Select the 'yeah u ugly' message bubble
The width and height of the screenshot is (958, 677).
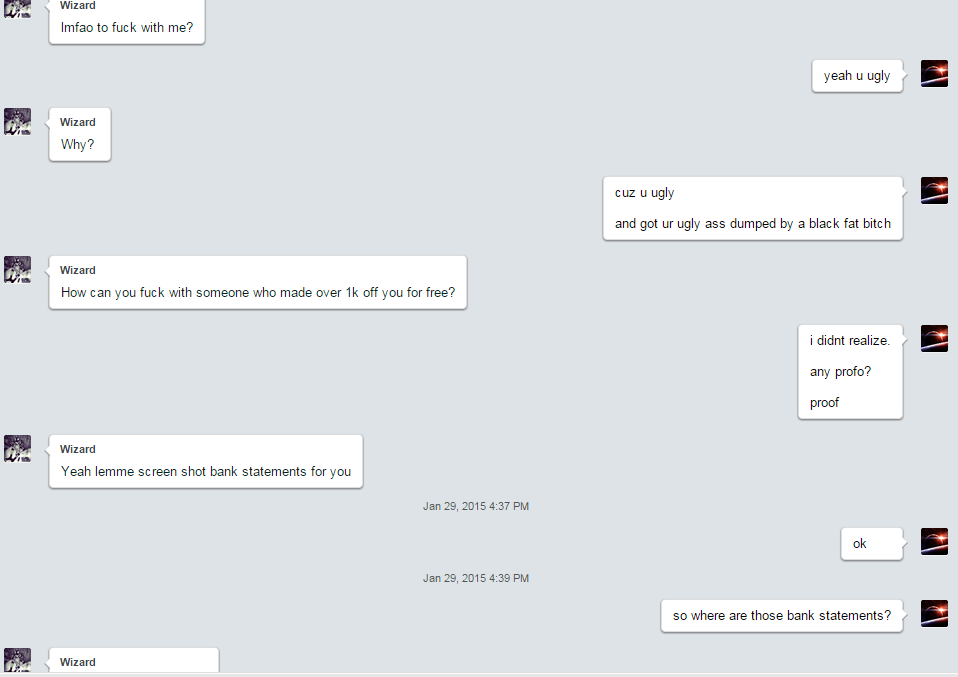(857, 76)
